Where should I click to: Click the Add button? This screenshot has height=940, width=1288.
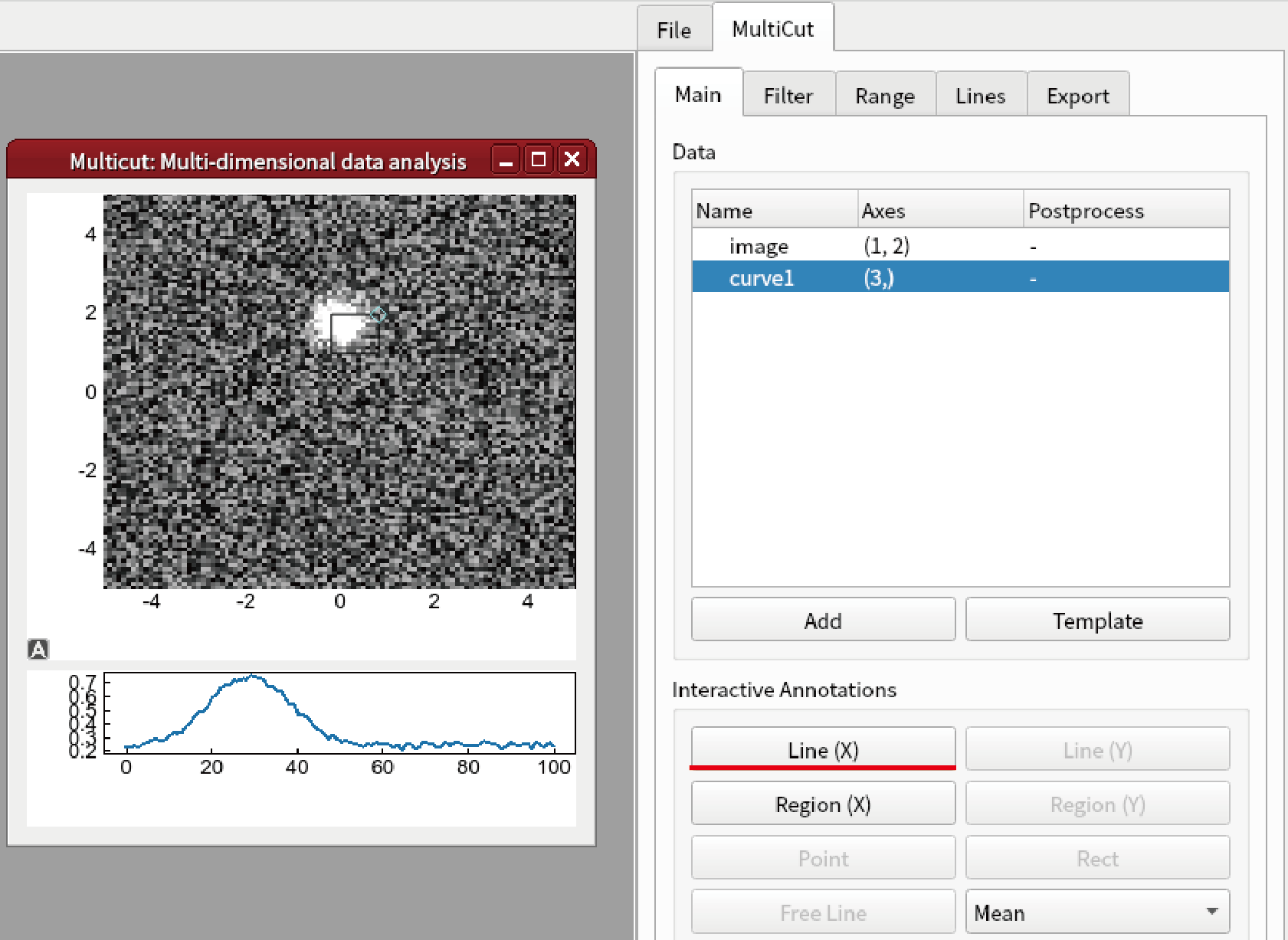pos(823,620)
